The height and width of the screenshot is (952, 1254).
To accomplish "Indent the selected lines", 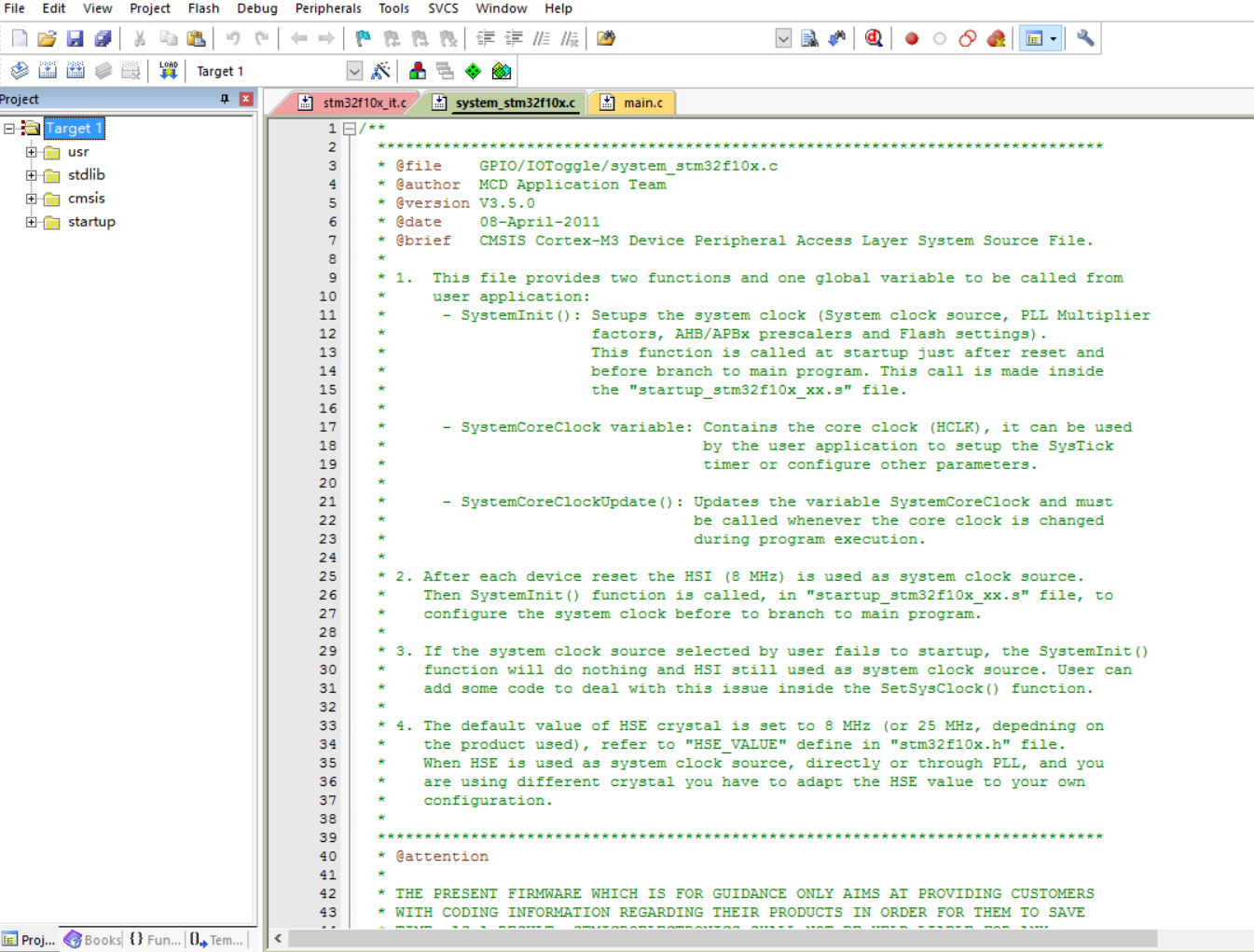I will pyautogui.click(x=485, y=38).
